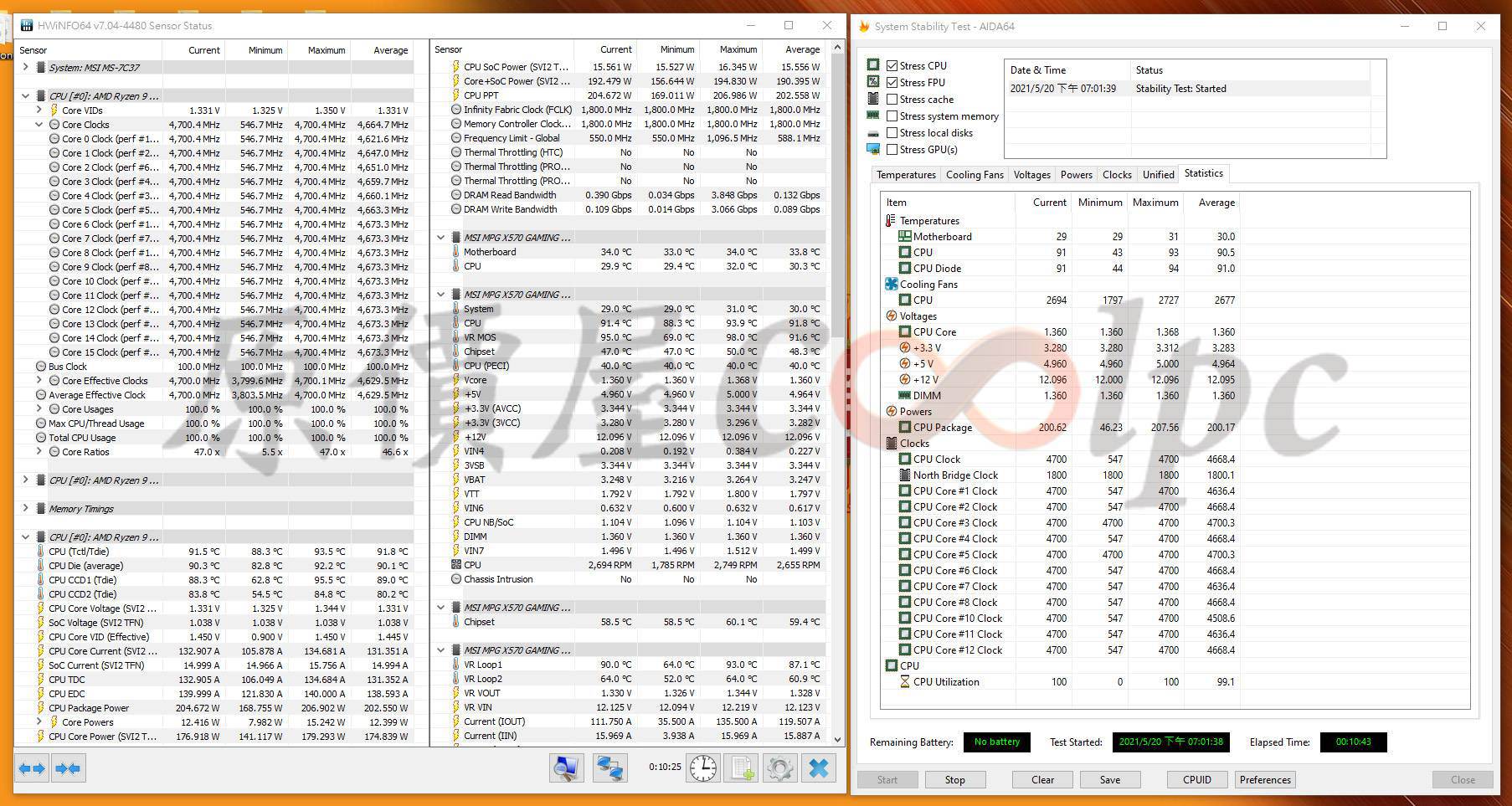Click the Powers group icon in Statistics
The height and width of the screenshot is (806, 1512).
(x=892, y=412)
